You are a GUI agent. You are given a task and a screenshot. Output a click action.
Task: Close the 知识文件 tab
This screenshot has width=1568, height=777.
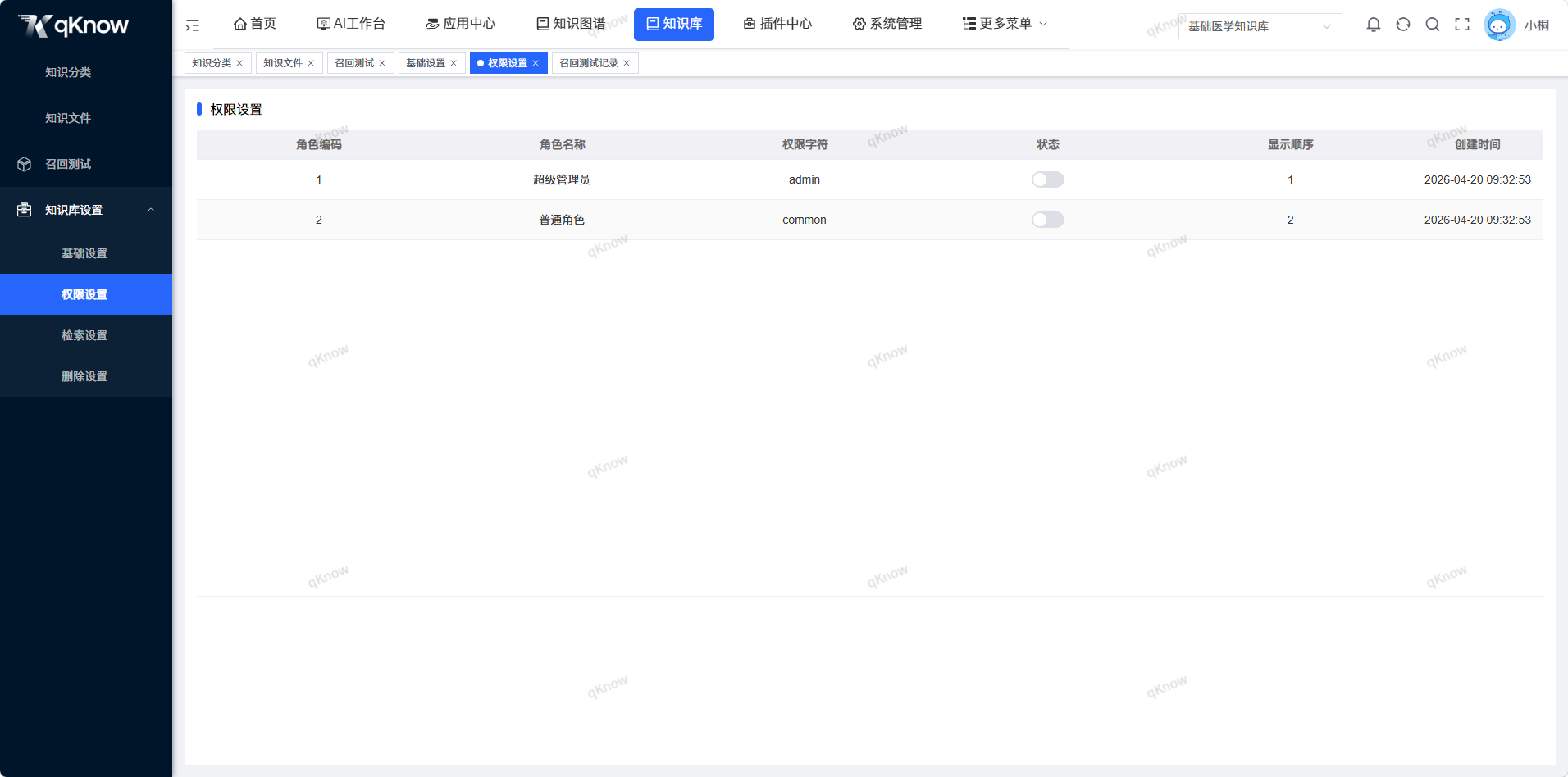(x=311, y=63)
